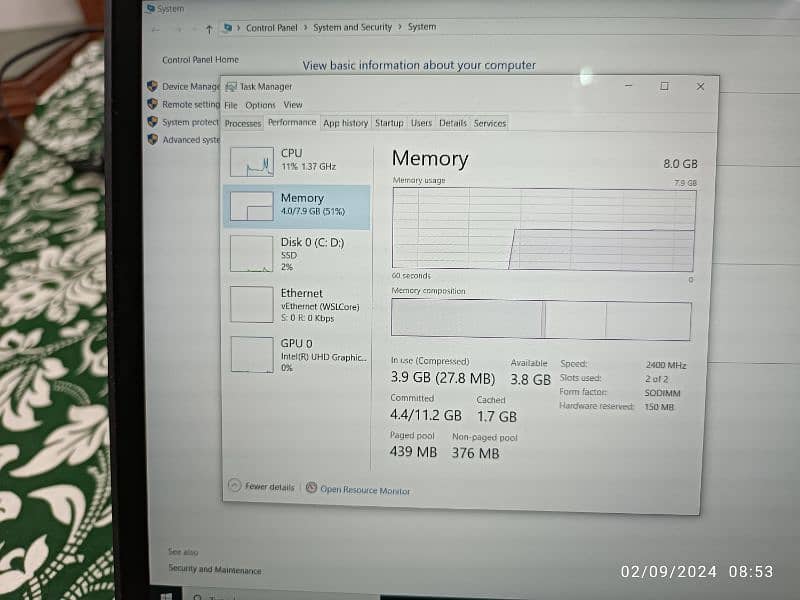
Task: Click the Memory composition bar
Action: point(540,320)
